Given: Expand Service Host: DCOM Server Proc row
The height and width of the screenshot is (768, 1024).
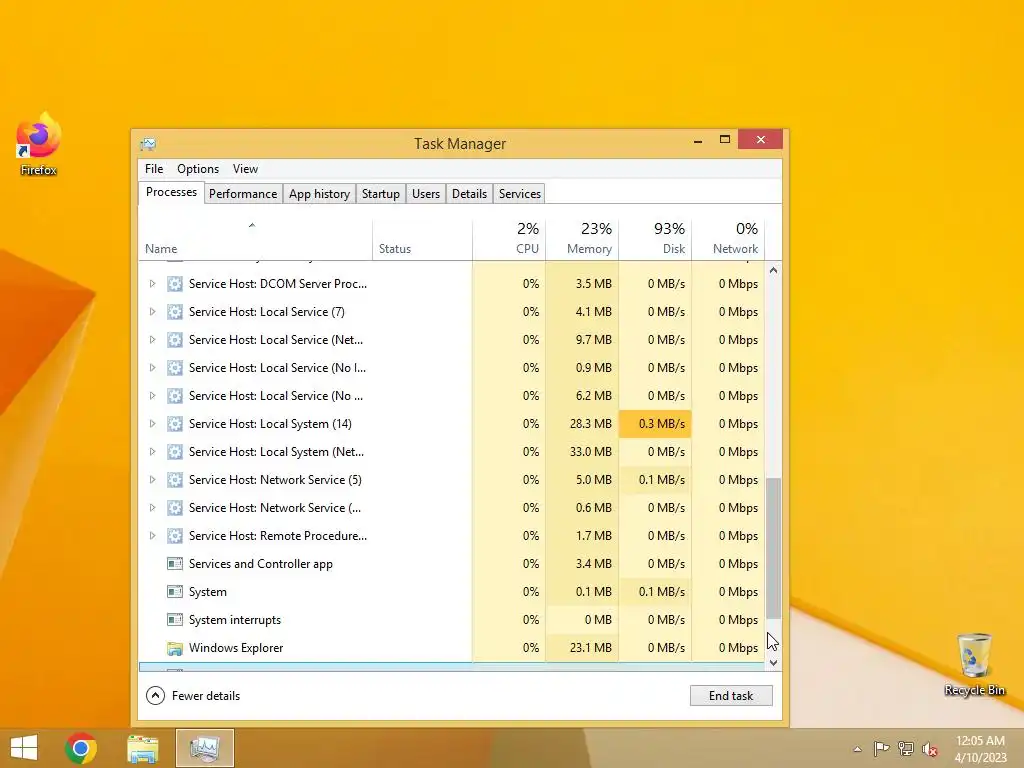Looking at the screenshot, I should coord(152,284).
